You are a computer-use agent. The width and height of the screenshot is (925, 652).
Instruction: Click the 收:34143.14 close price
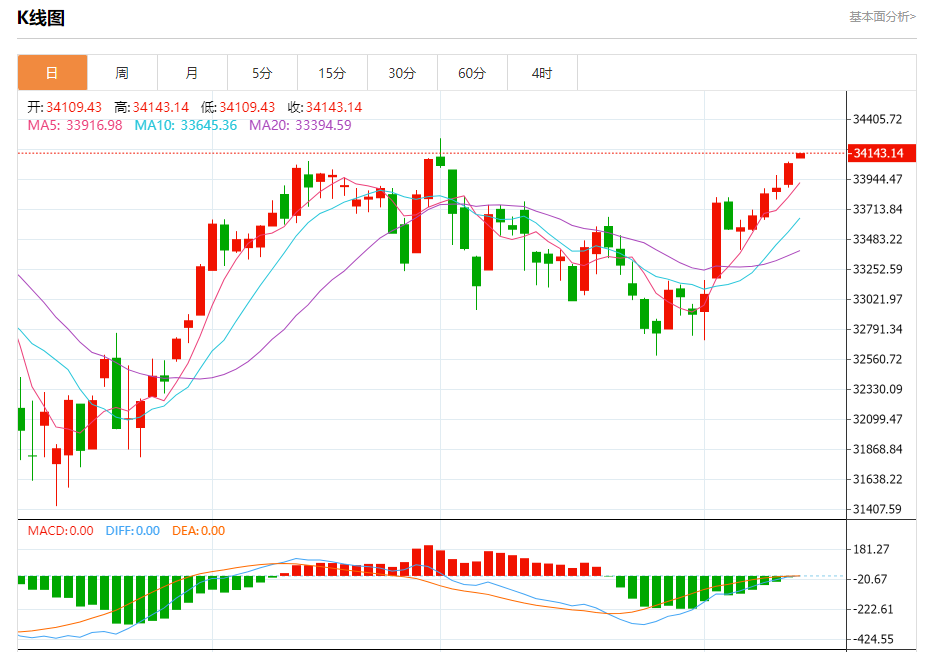point(324,107)
